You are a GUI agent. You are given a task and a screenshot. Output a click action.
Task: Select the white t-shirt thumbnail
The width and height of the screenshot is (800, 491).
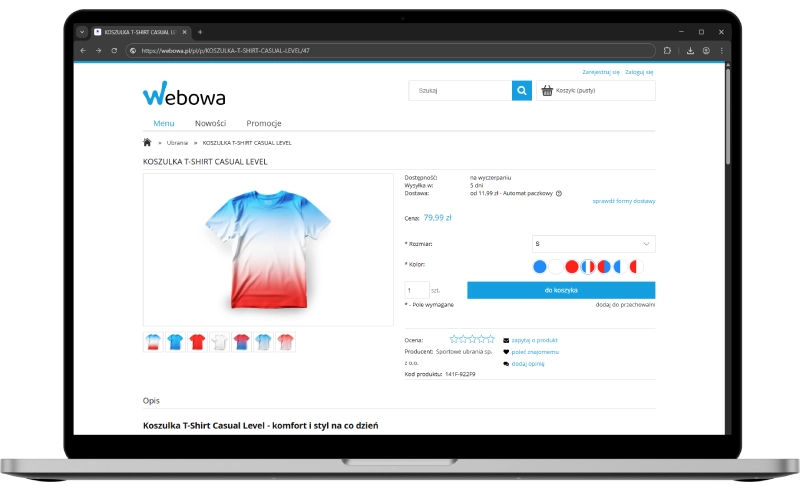[x=219, y=341]
